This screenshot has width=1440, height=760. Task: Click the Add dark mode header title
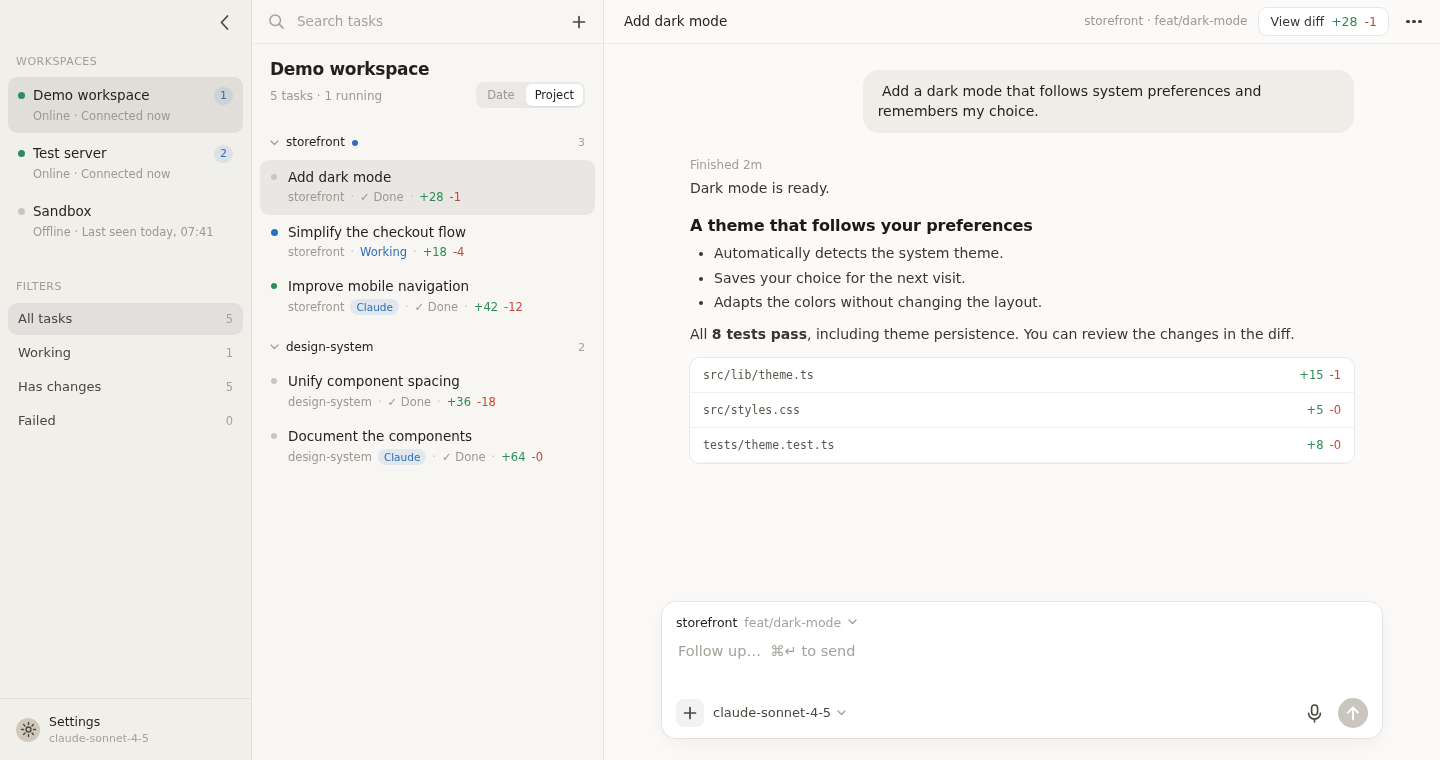click(x=675, y=21)
